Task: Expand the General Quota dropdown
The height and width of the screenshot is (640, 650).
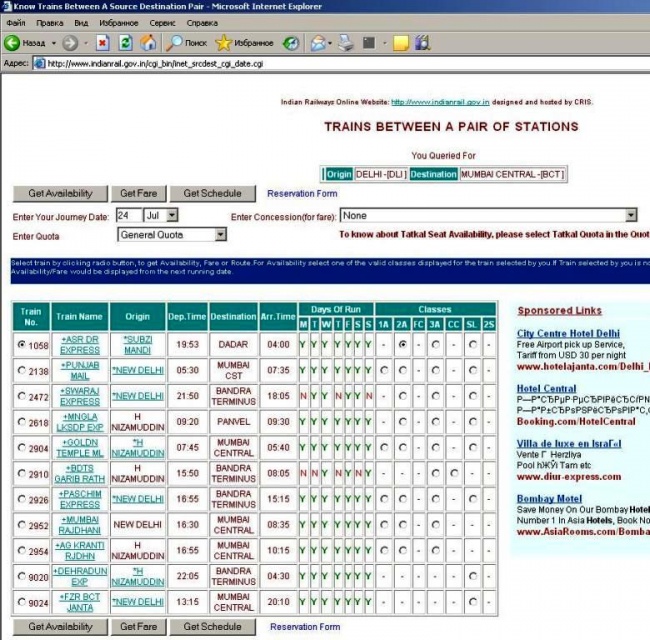Action: point(172,235)
